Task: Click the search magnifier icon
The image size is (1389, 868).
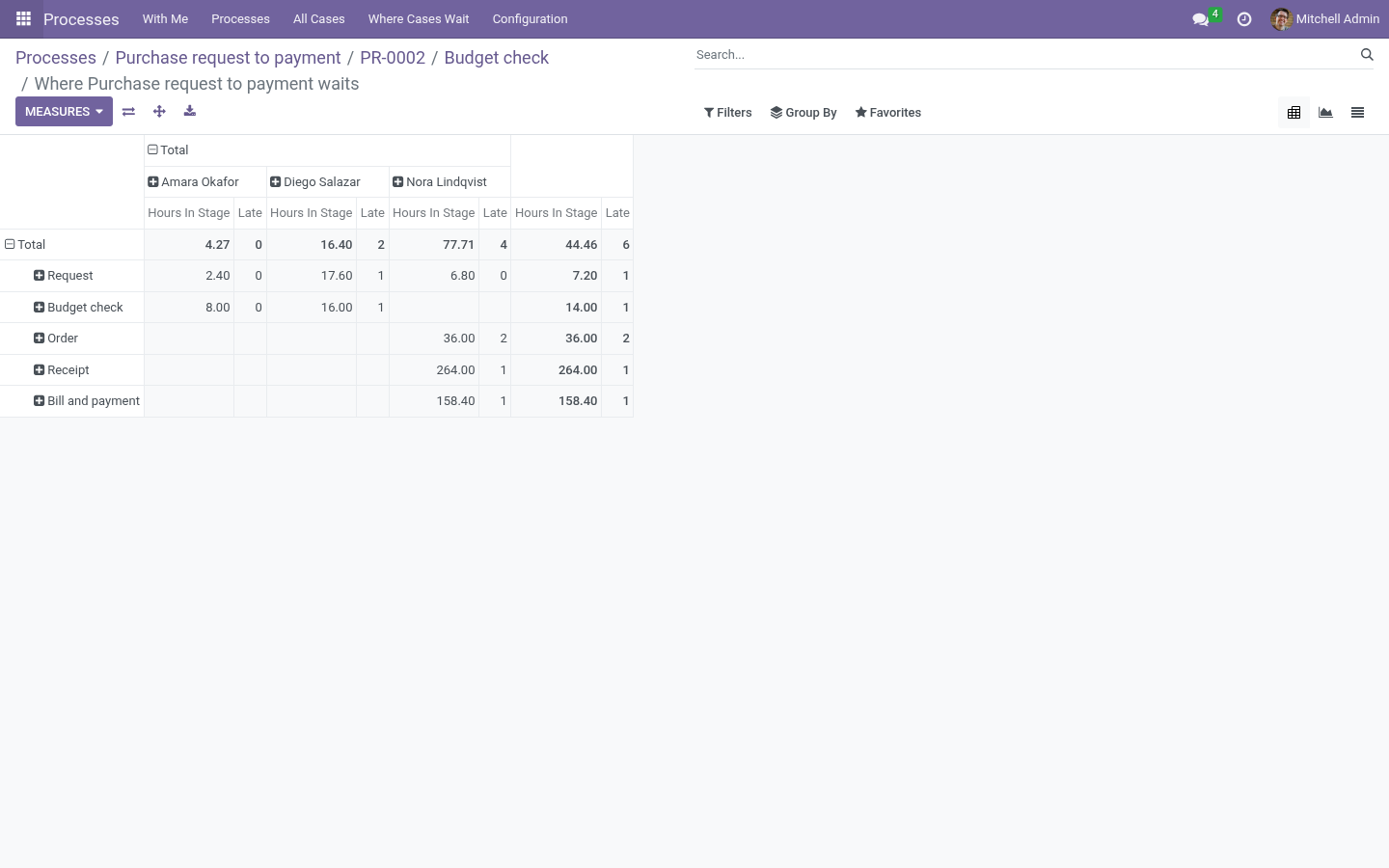Action: tap(1367, 55)
